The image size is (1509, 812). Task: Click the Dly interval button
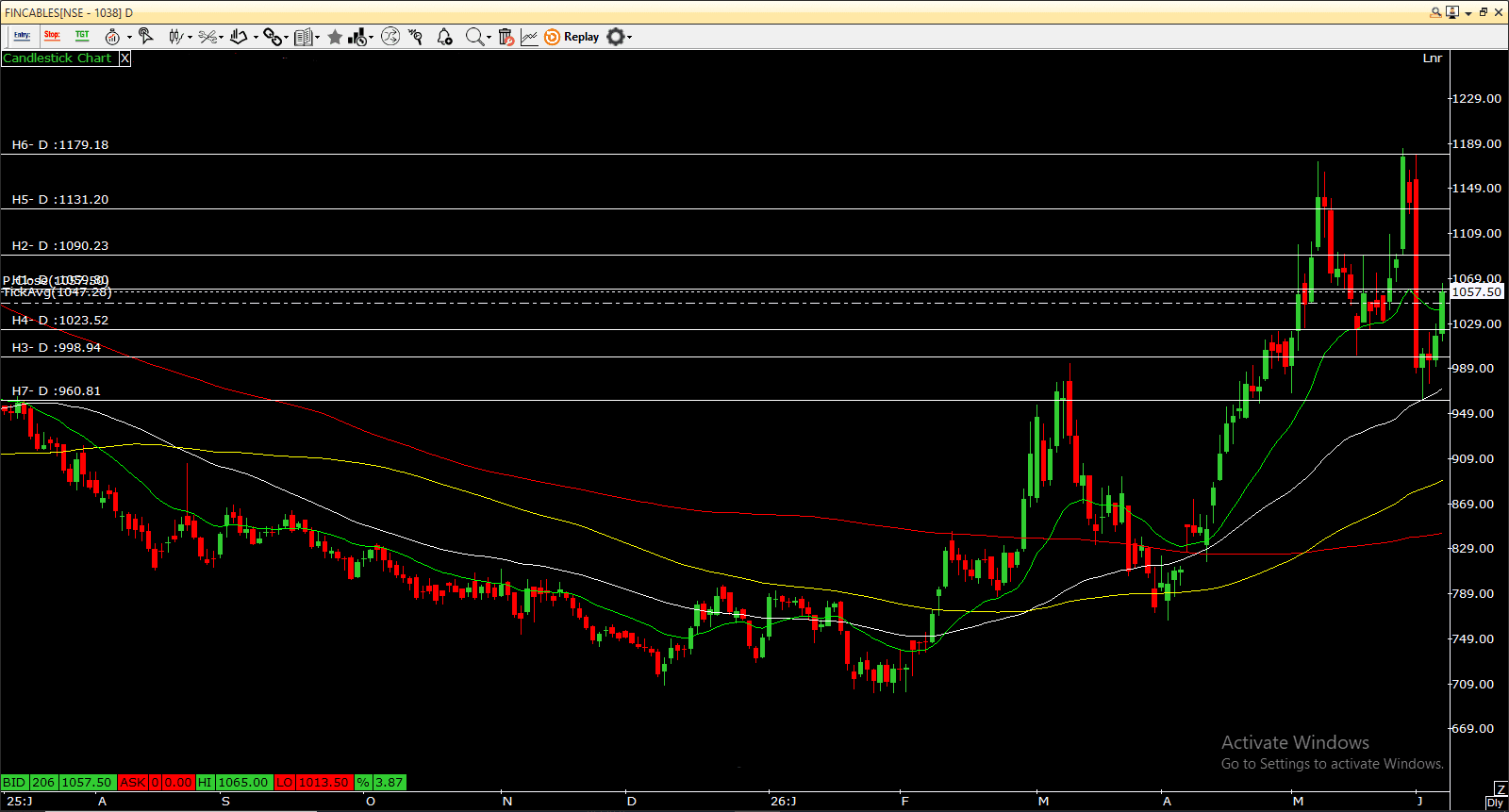tap(1496, 803)
